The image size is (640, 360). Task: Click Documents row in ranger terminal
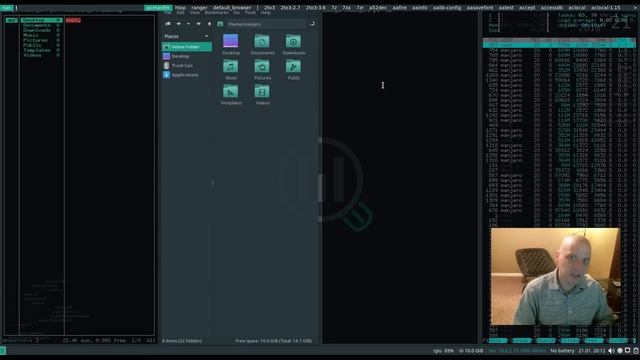tap(42, 25)
